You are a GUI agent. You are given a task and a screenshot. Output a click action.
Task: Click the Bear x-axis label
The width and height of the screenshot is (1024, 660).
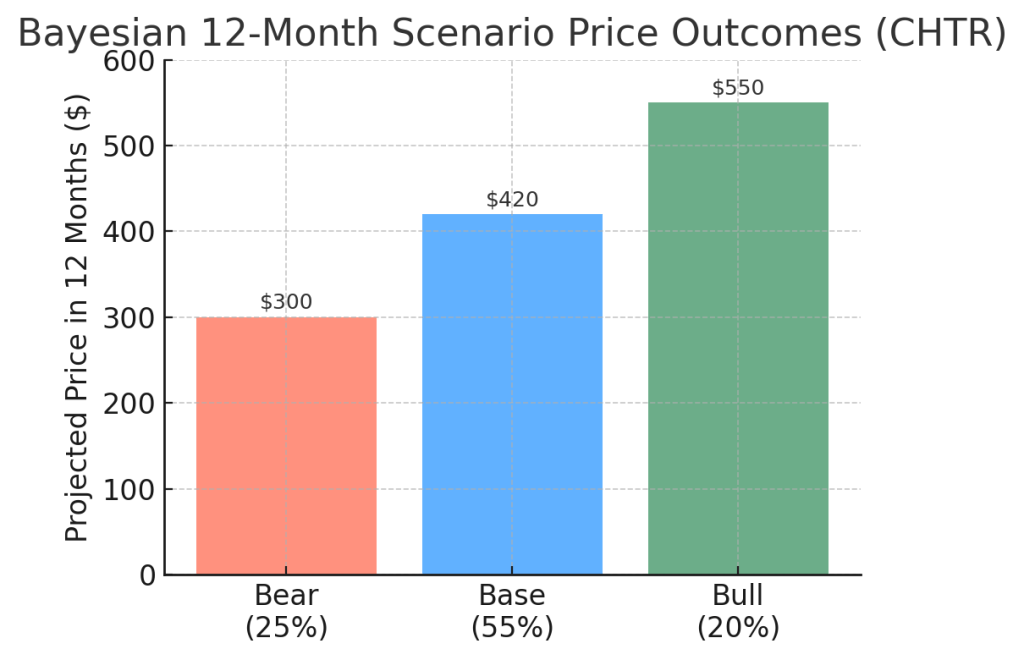click(286, 597)
